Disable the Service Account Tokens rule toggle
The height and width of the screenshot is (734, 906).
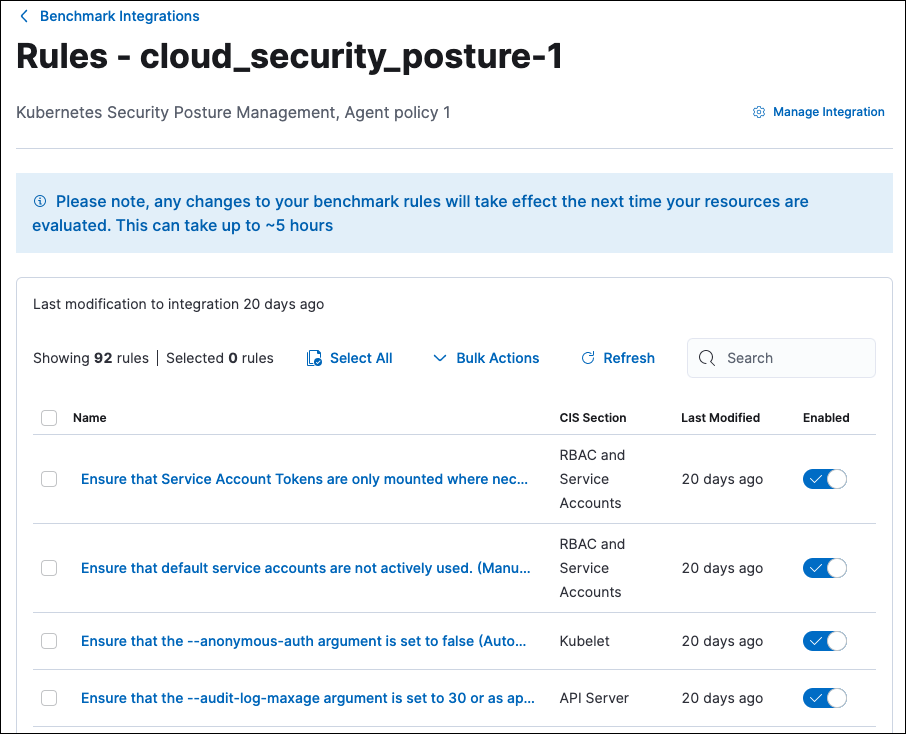[x=825, y=479]
